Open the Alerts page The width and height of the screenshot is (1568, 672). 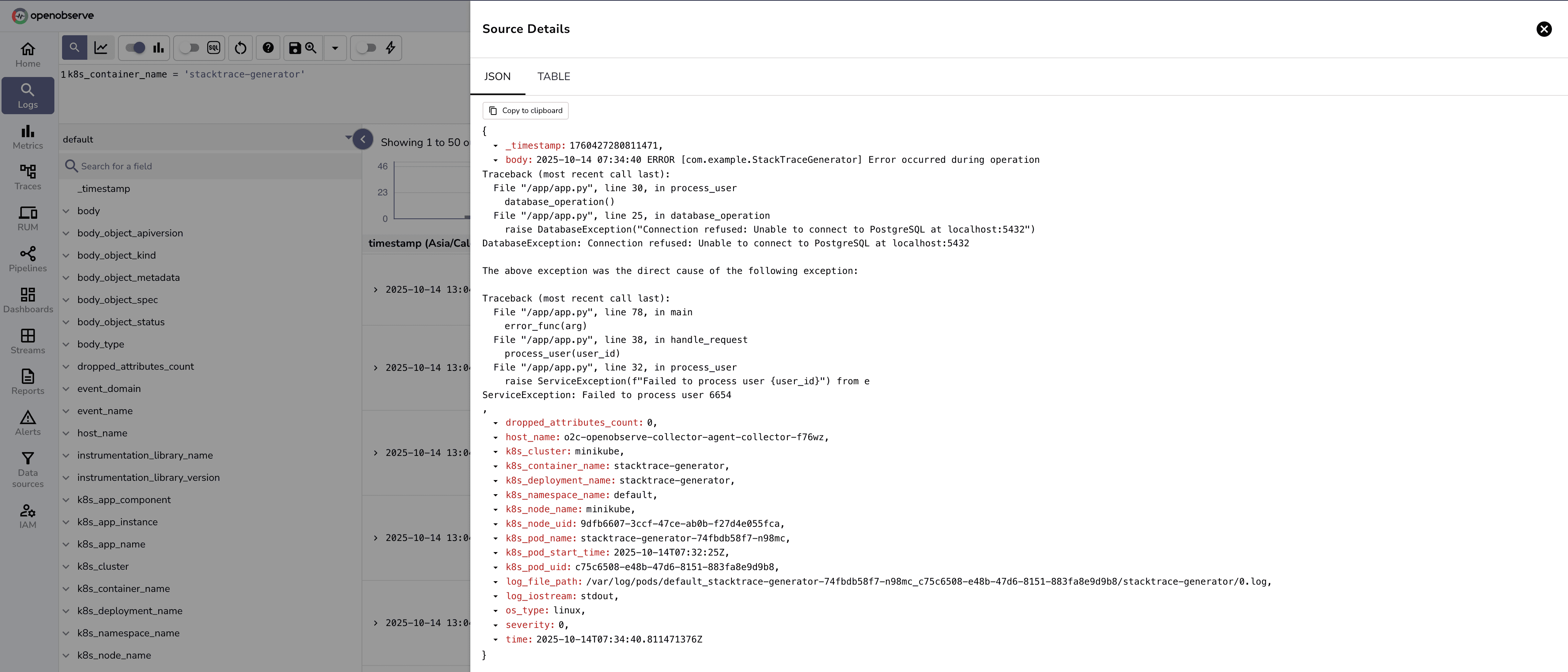pos(28,423)
